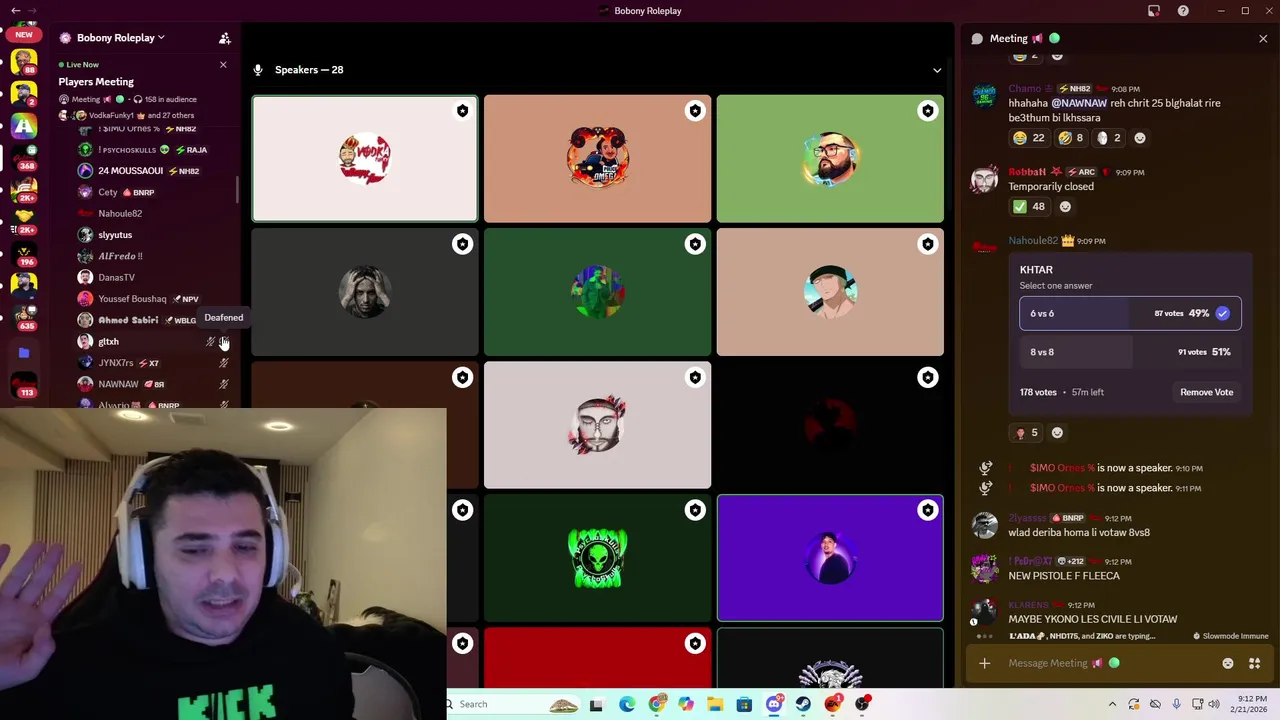Open Steam from the Windows taskbar
The height and width of the screenshot is (720, 1280).
[803, 704]
